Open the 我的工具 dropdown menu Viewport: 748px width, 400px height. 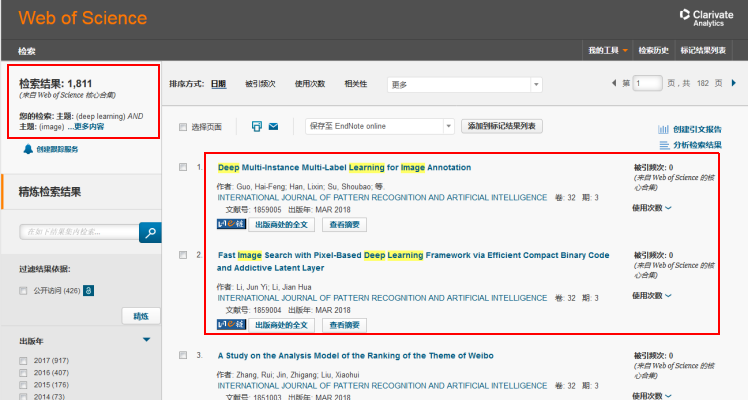(608, 51)
